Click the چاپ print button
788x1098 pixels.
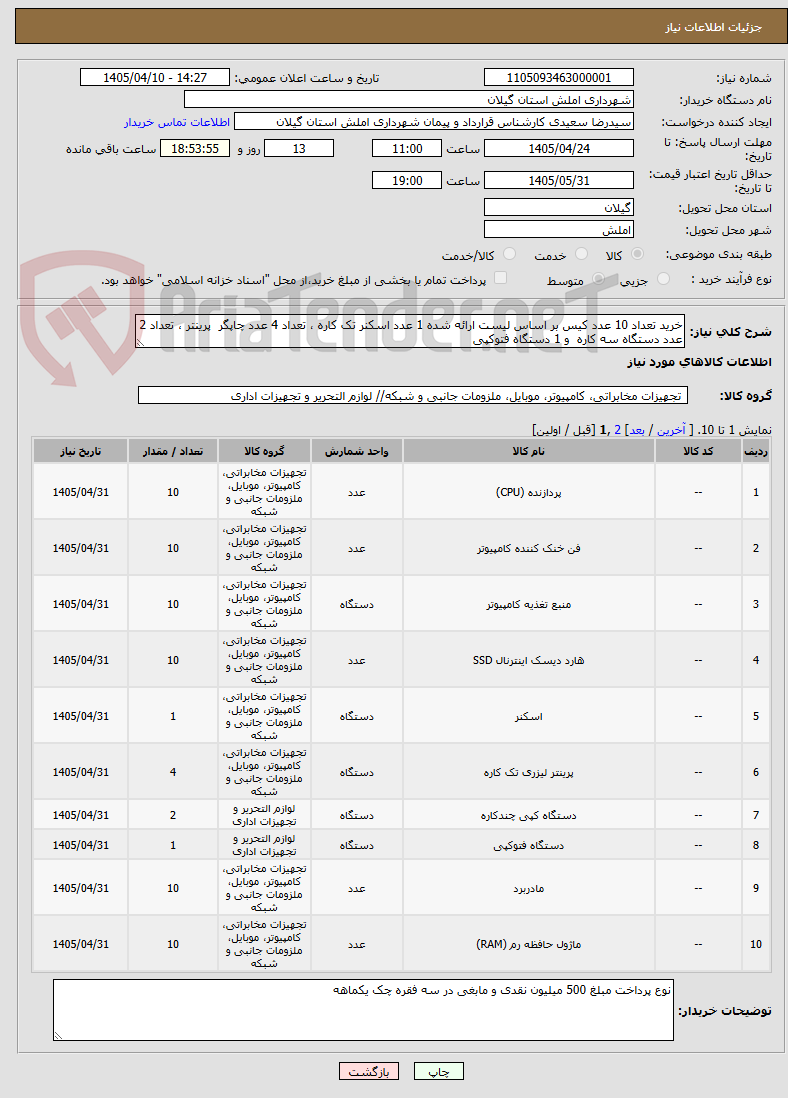438,1071
